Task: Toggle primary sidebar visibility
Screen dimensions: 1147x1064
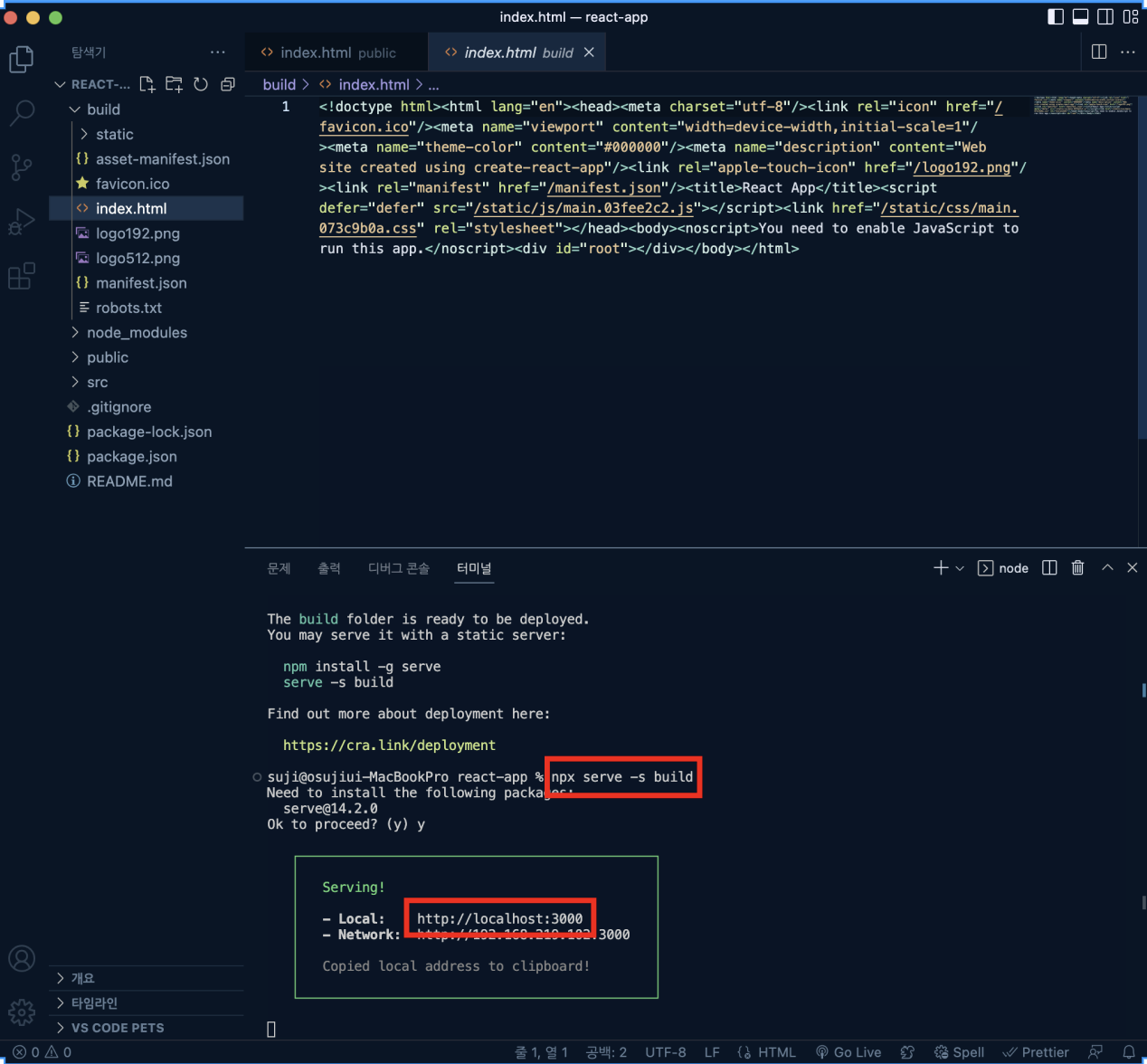Action: (x=1056, y=16)
